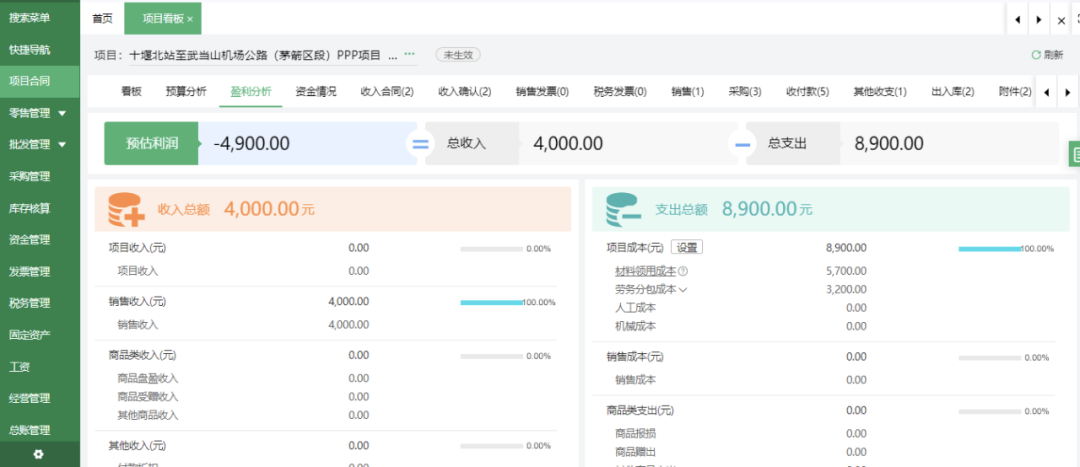Image resolution: width=1080 pixels, height=467 pixels.
Task: Click the 预估利润 value -4,900.00
Action: pyautogui.click(x=251, y=143)
